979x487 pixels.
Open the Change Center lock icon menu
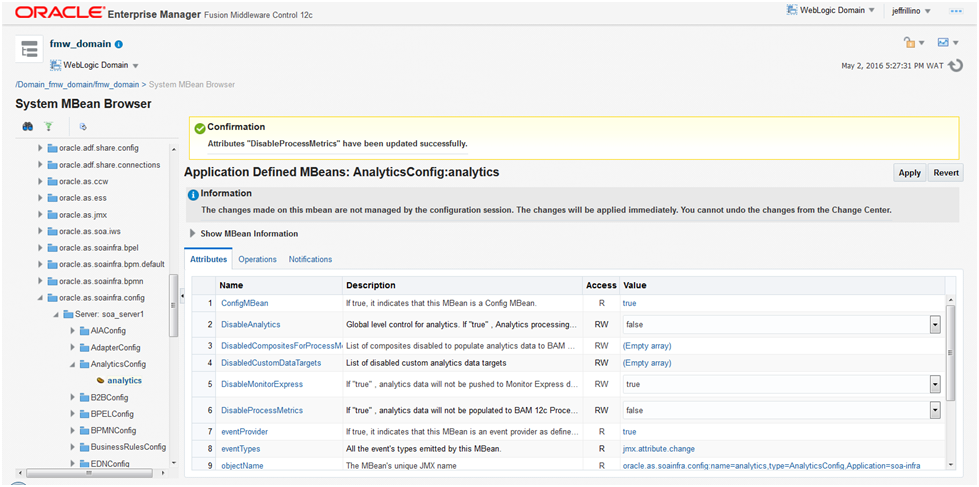pyautogui.click(x=913, y=43)
